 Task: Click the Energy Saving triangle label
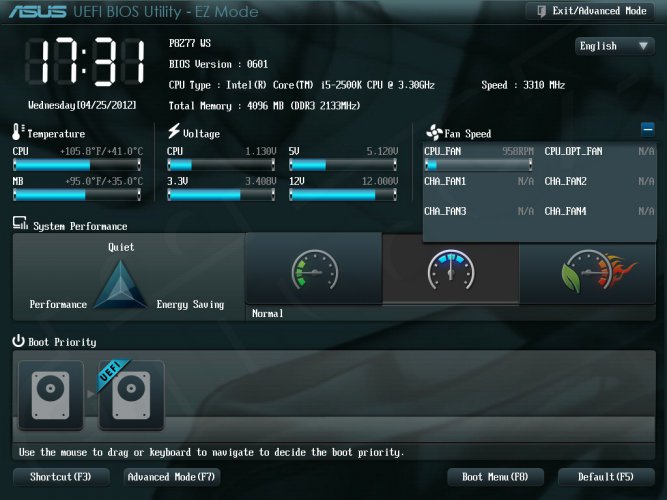[190, 305]
